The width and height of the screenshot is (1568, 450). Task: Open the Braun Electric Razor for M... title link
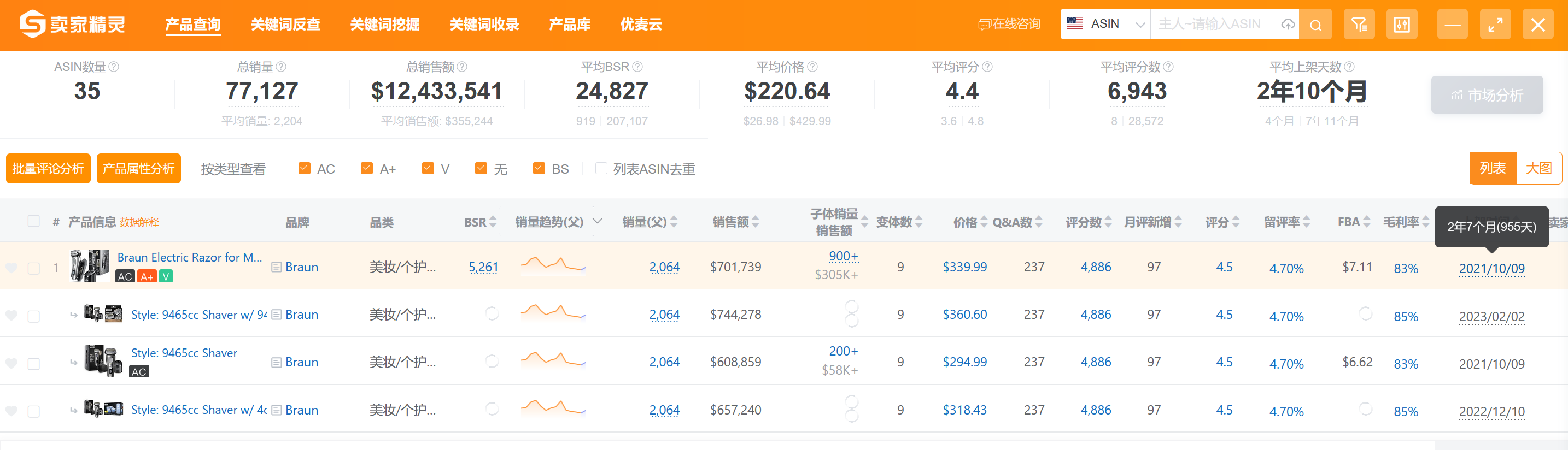189,257
